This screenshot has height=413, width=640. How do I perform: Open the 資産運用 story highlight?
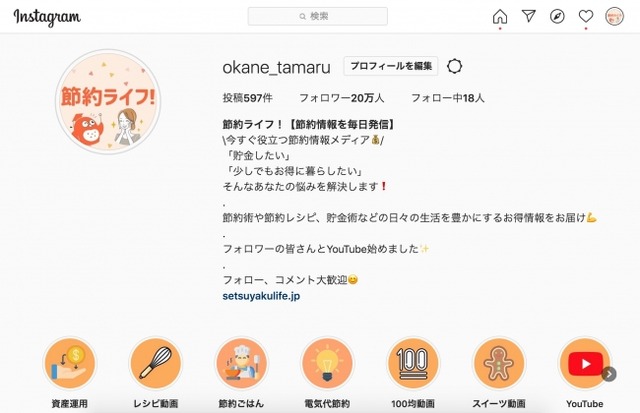70,363
